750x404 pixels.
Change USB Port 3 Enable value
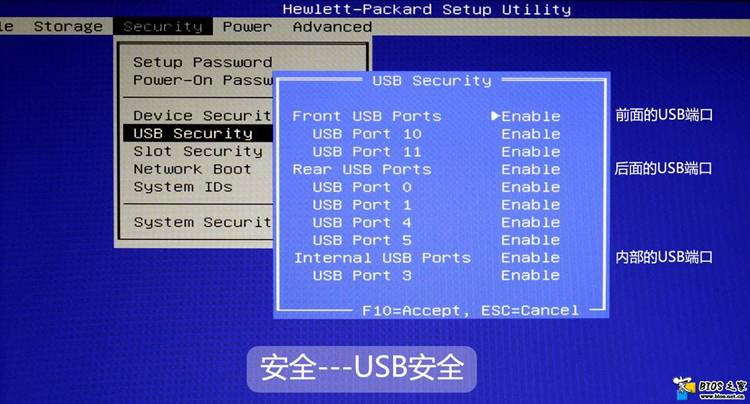coord(530,275)
